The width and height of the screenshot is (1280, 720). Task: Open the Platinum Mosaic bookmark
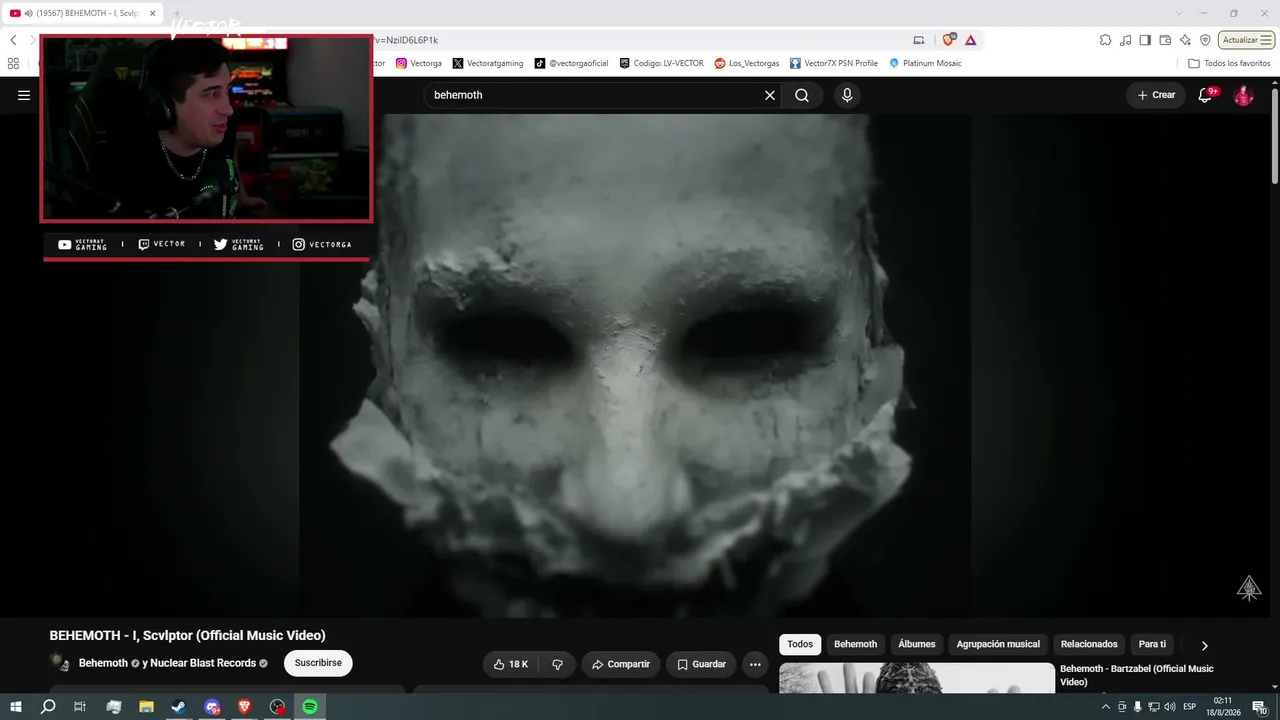[925, 63]
